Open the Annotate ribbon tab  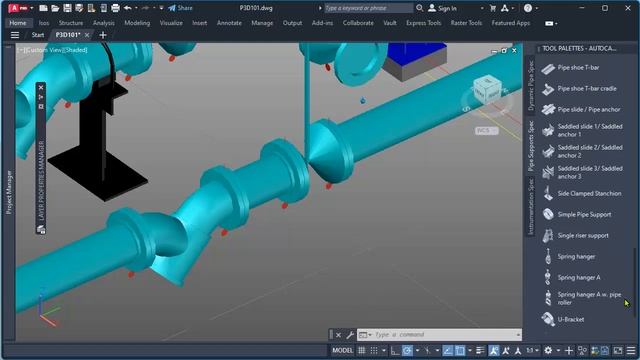(229, 23)
